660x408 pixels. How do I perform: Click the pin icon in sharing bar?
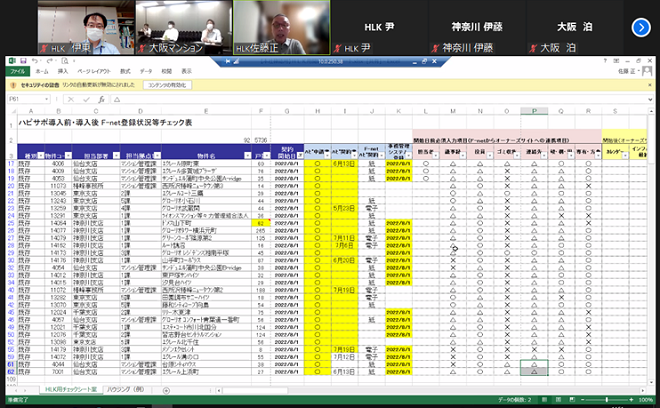click(228, 61)
